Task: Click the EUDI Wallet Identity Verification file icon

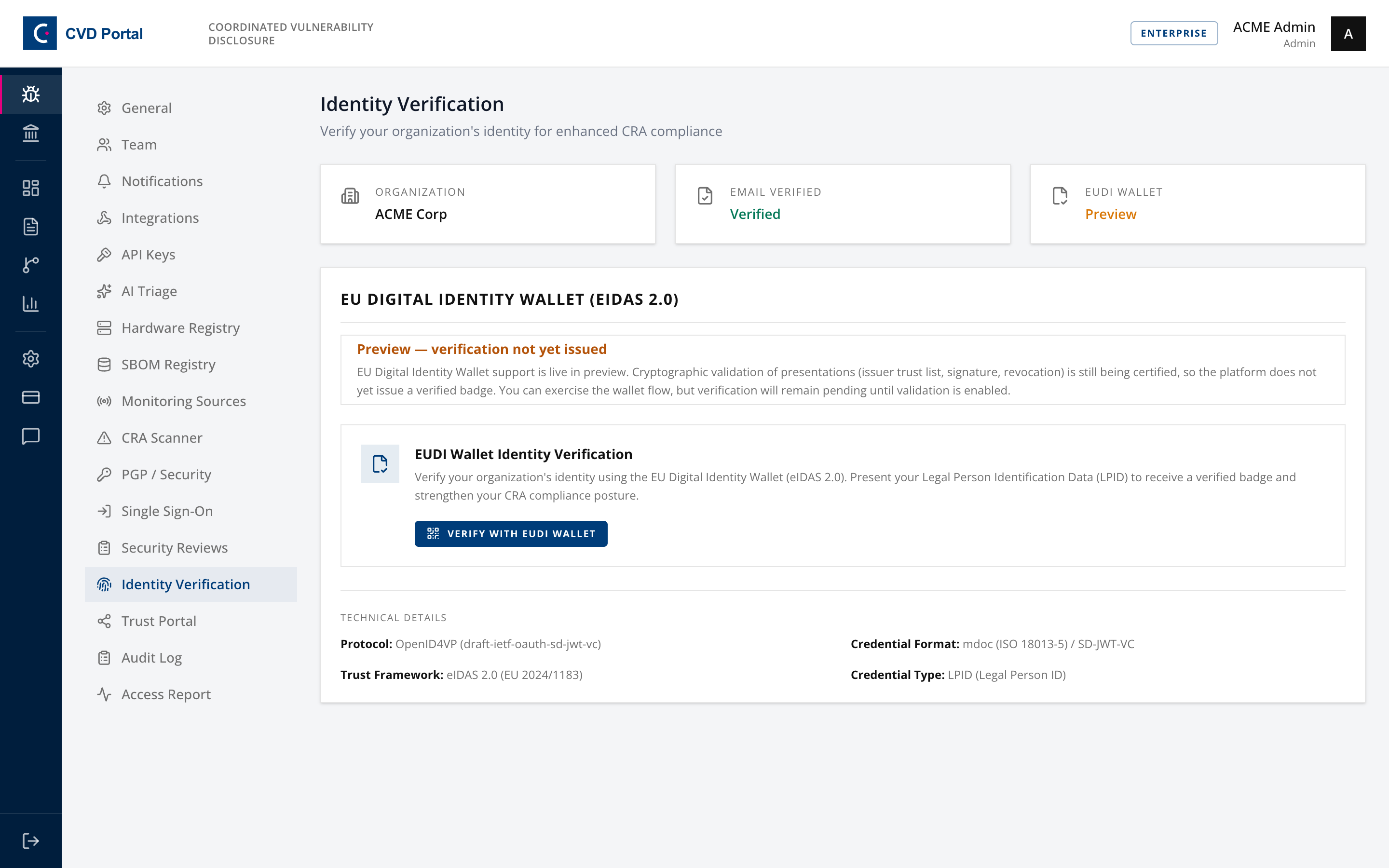Action: coord(380,464)
